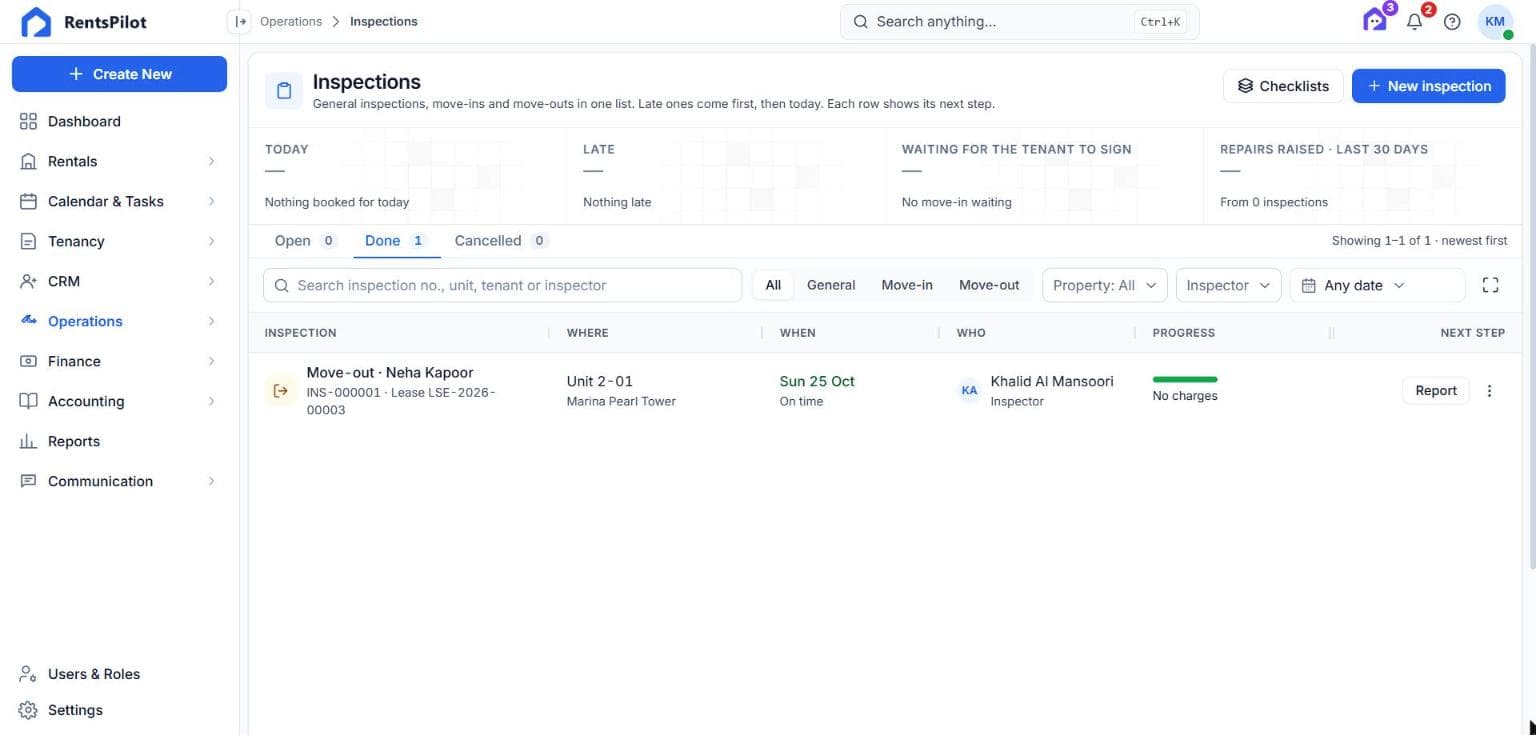Collapse the sidebar with the toggle icon
Viewport: 1536px width, 735px height.
click(239, 21)
